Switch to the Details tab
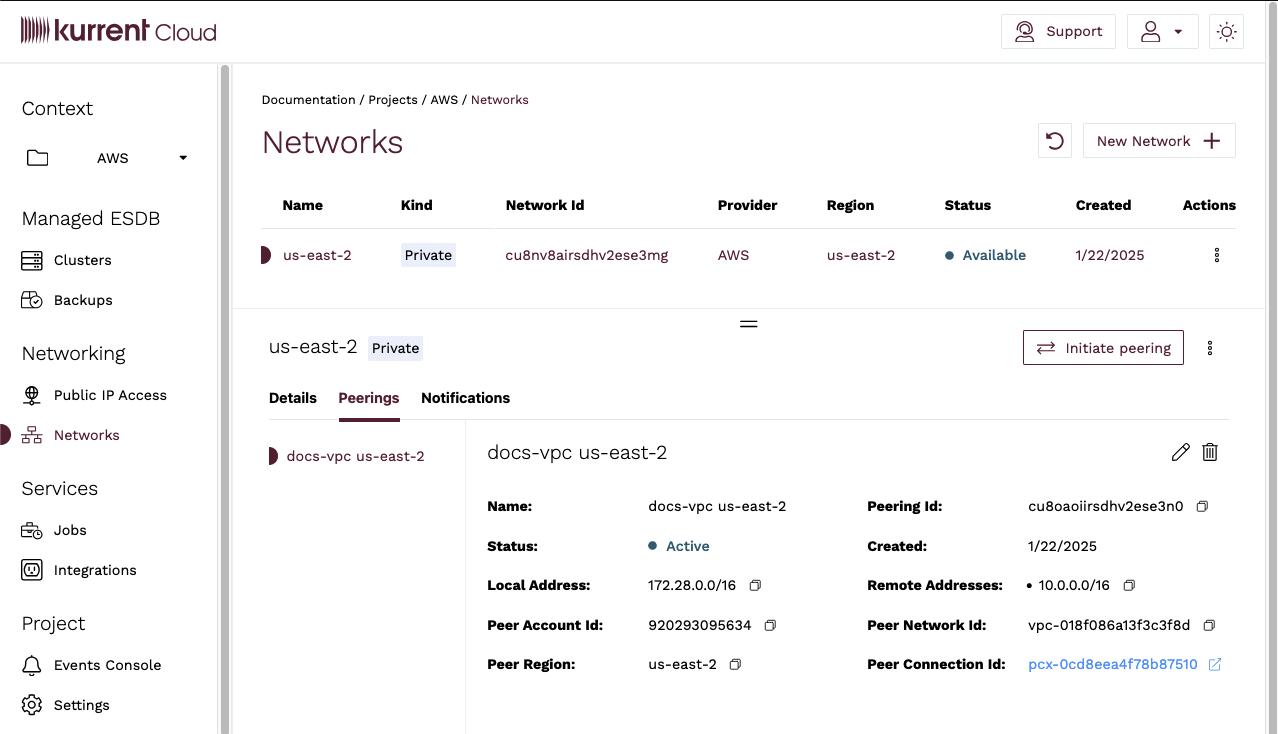 pos(293,398)
